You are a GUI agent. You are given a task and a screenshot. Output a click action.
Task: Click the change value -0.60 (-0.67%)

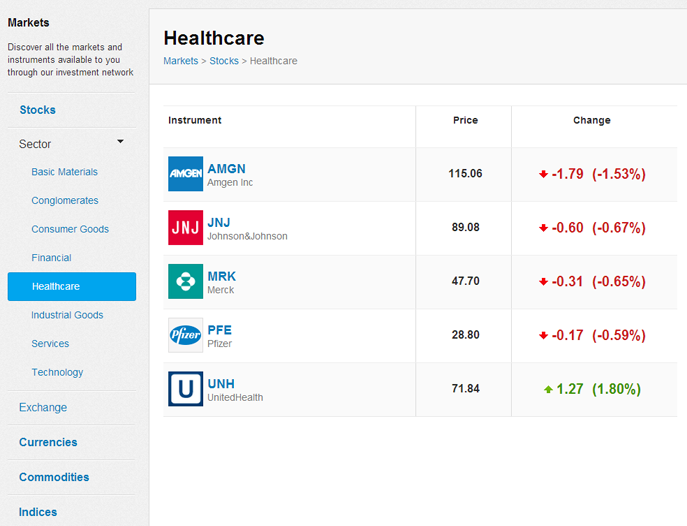tap(598, 228)
